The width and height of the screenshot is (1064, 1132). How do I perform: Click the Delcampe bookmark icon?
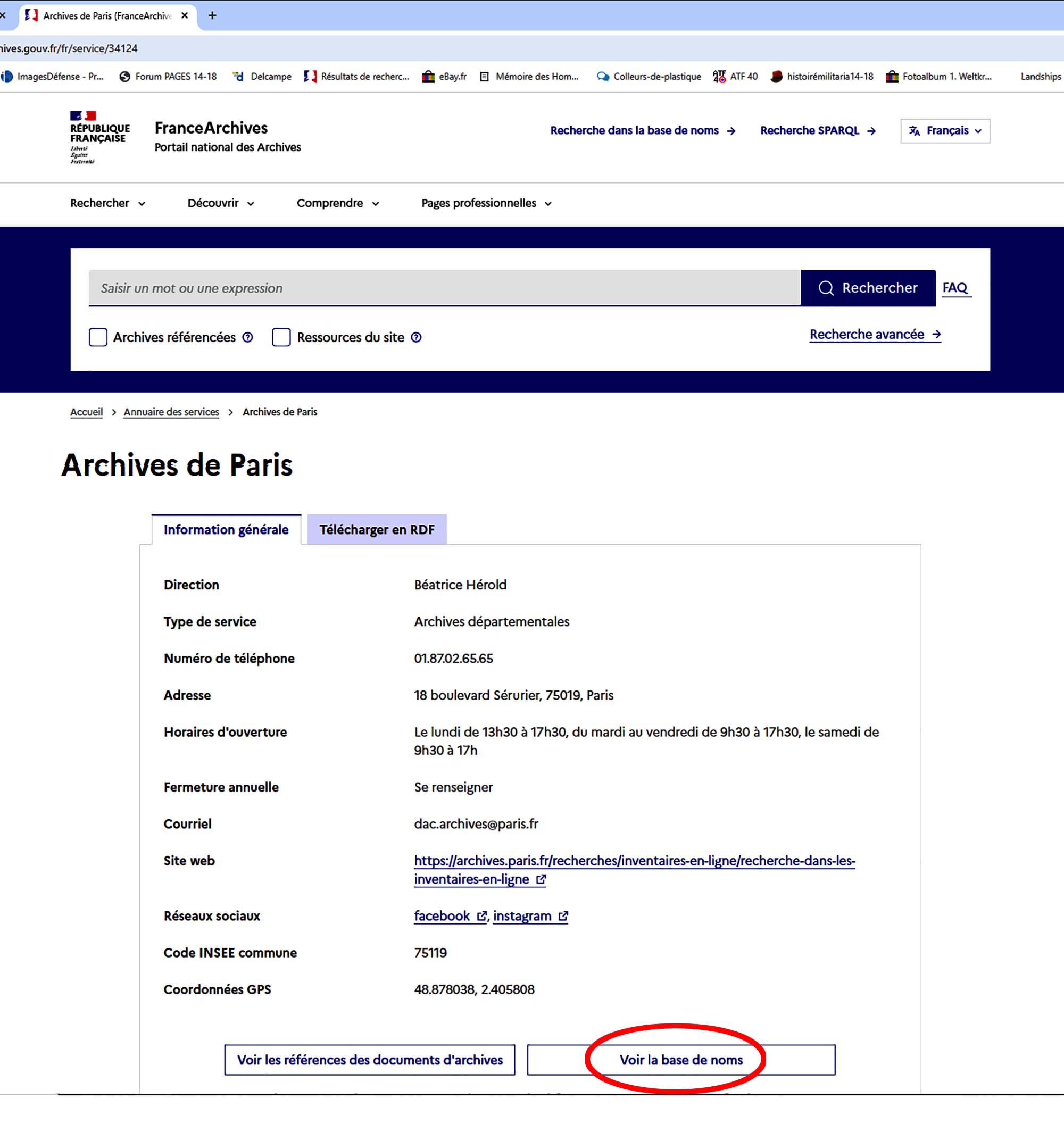coord(238,76)
